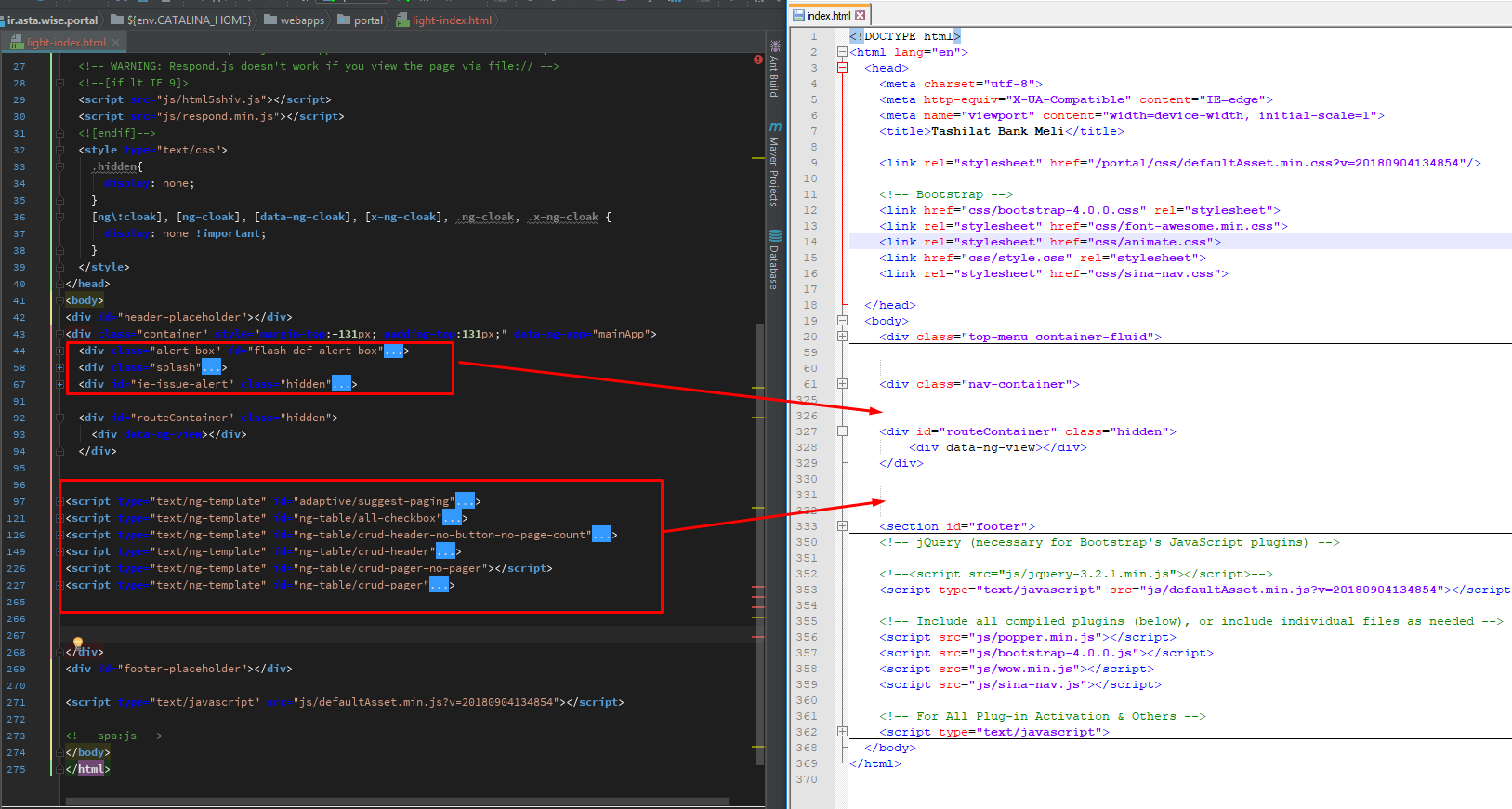This screenshot has width=1512, height=809.
Task: Select the index.html tab in Notepad++
Action: (x=830, y=15)
